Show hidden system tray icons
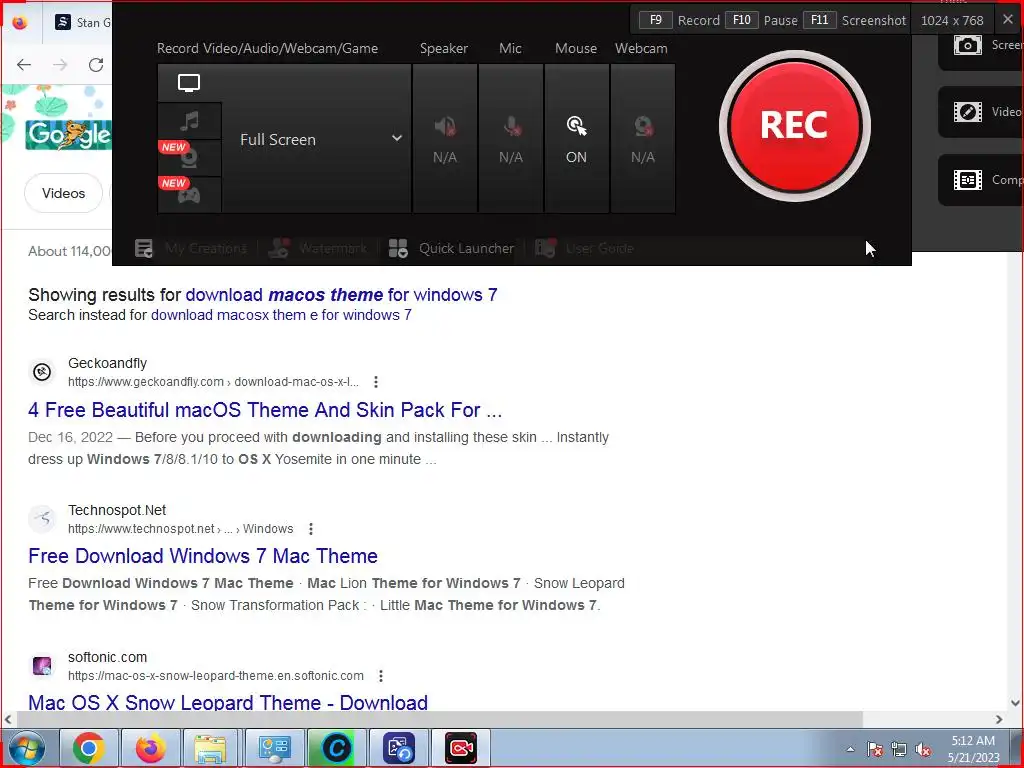Viewport: 1024px width, 768px height. (850, 749)
